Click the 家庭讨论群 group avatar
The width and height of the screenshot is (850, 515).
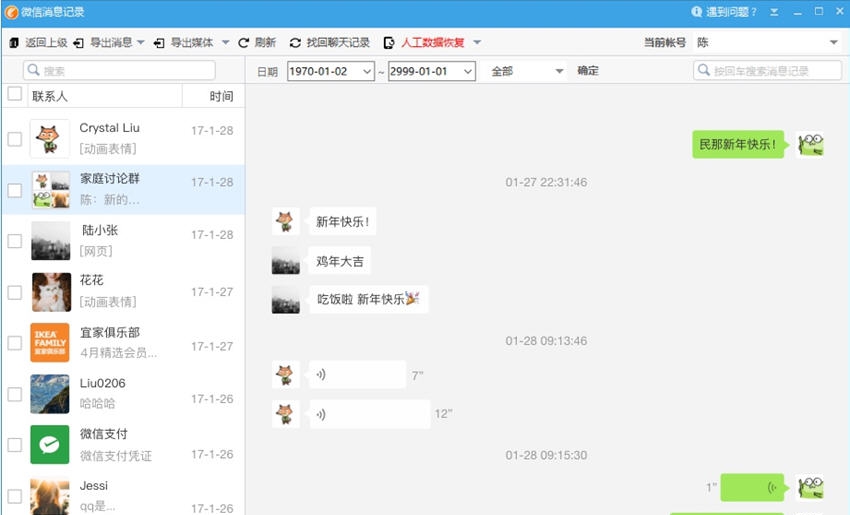[50, 190]
